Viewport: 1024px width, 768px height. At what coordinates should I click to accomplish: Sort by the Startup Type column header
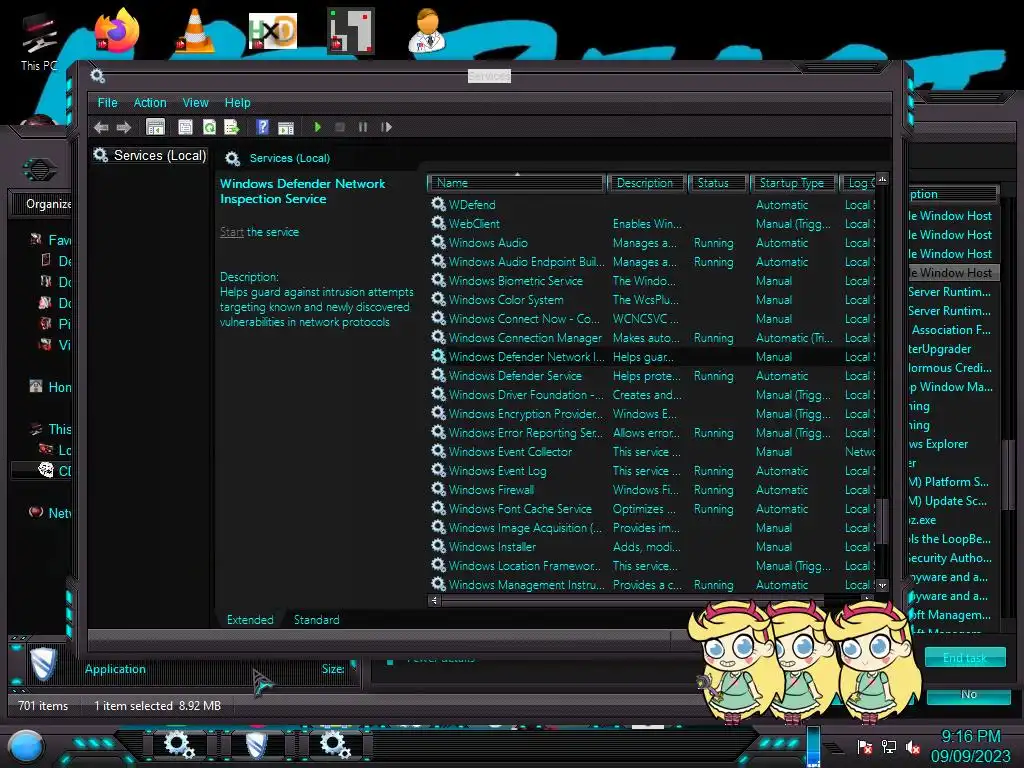(x=793, y=184)
